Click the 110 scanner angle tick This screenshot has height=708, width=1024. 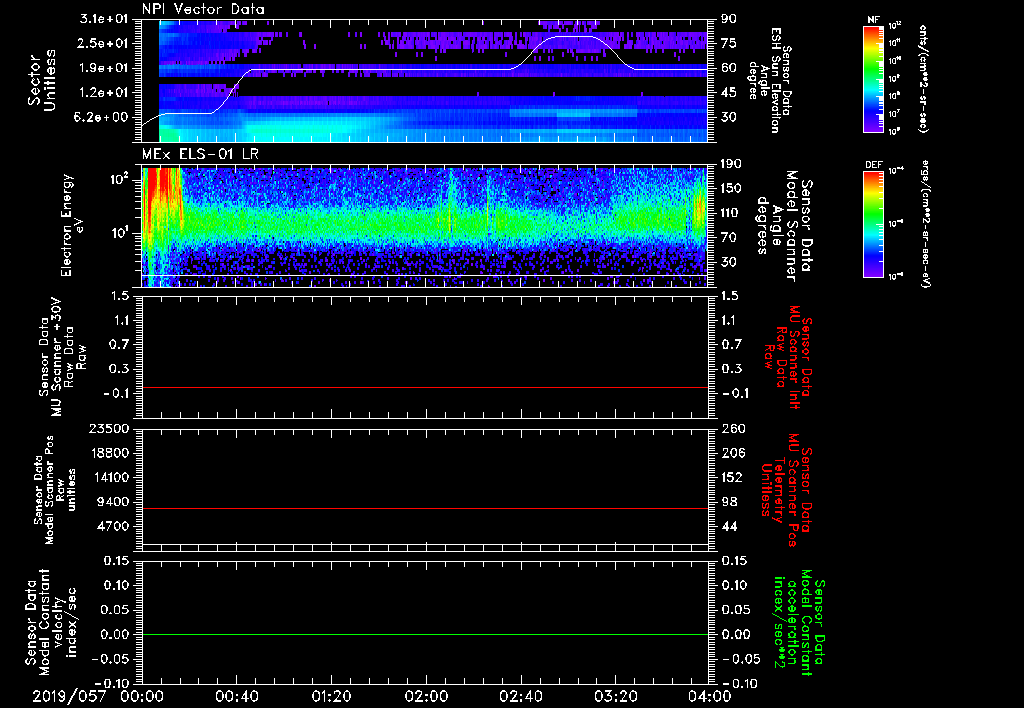pos(731,213)
